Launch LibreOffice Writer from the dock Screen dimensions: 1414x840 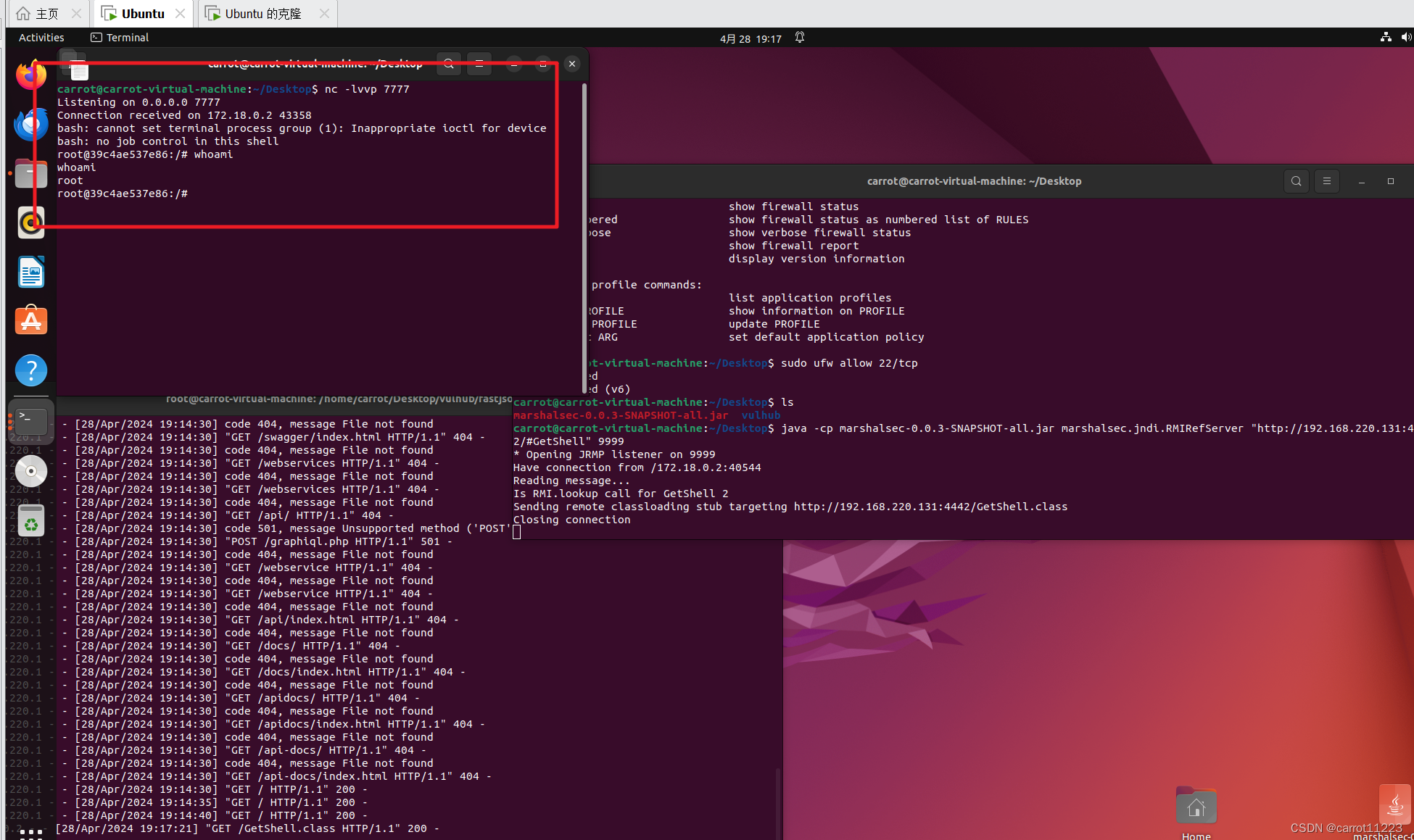click(31, 272)
